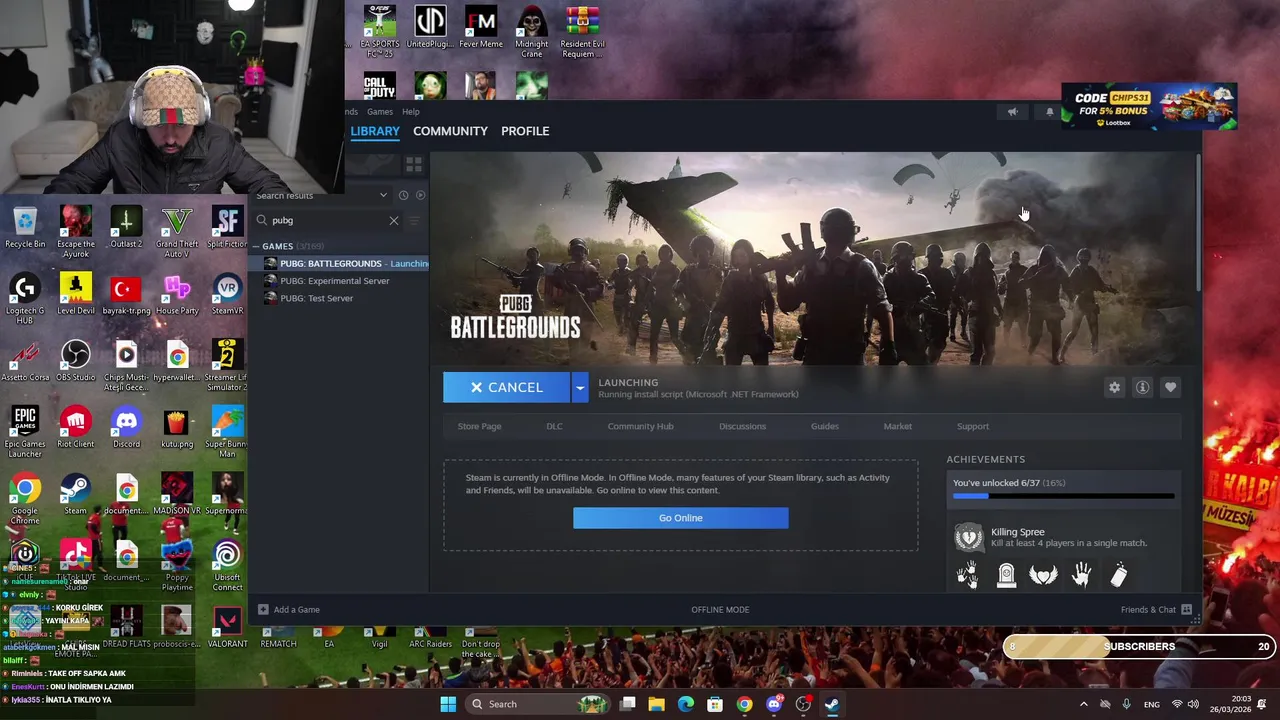Click the announcements megaphone icon in Steam
This screenshot has width=1280, height=720.
pos(1012,112)
